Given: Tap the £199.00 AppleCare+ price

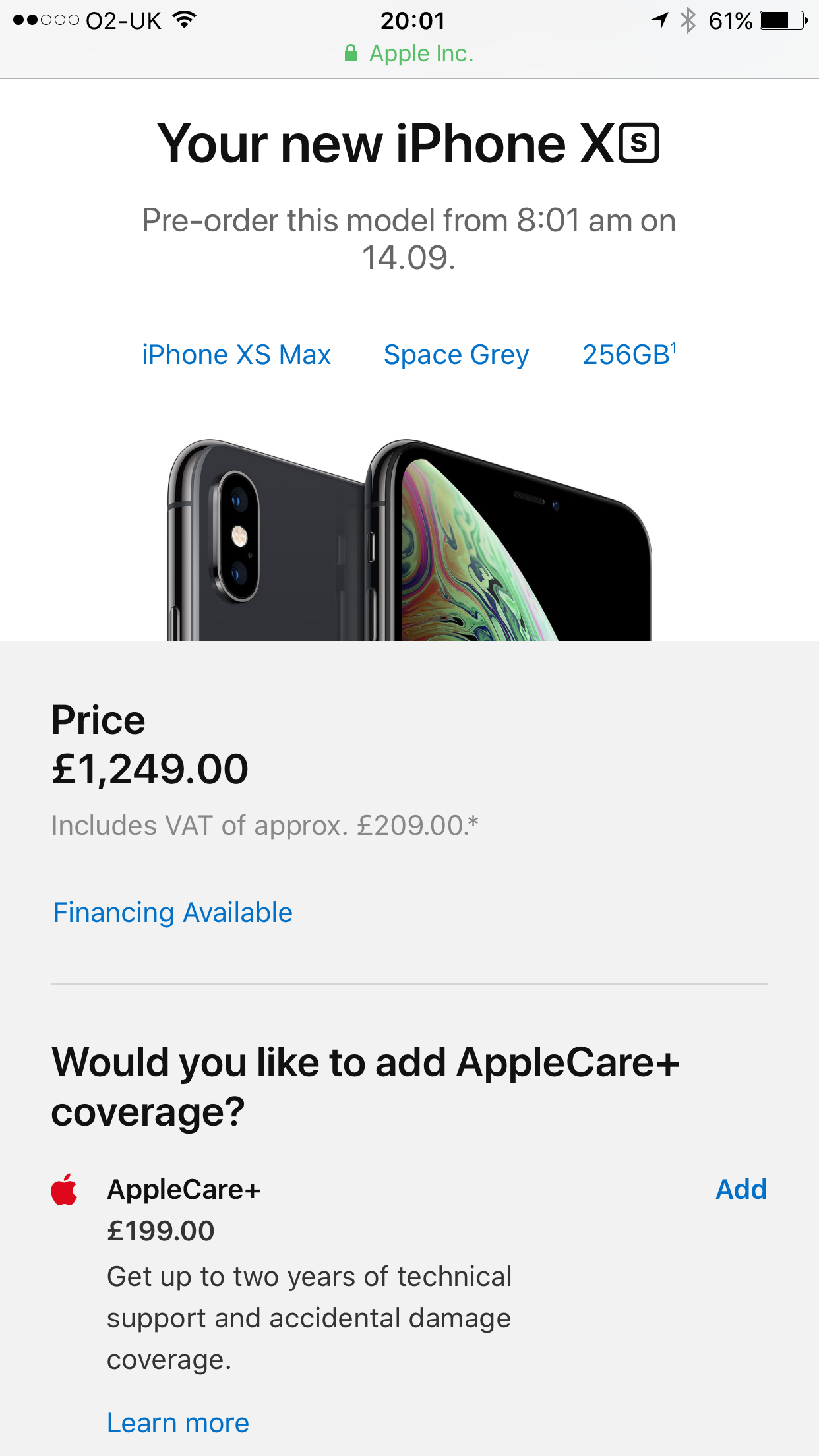Looking at the screenshot, I should tap(161, 1231).
